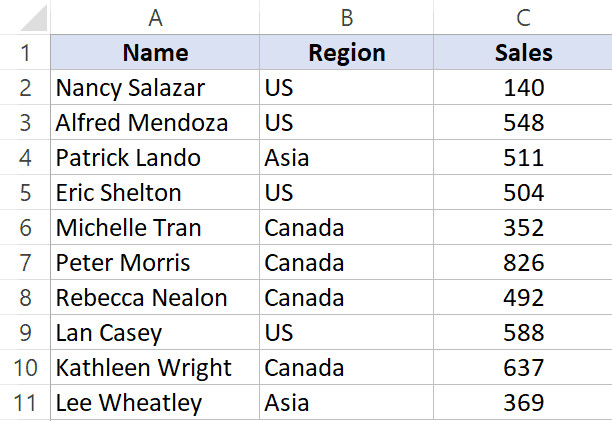Select column C header
This screenshot has height=421, width=612.
pos(523,17)
